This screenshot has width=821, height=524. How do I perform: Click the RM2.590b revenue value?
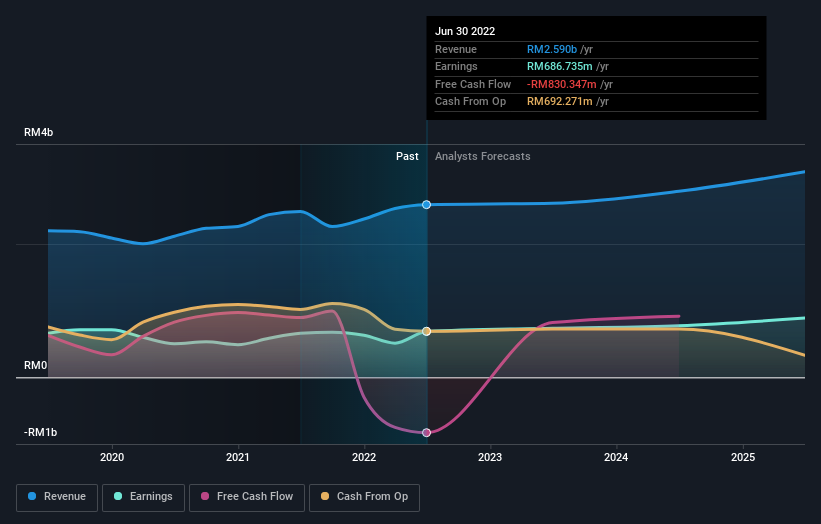[552, 49]
